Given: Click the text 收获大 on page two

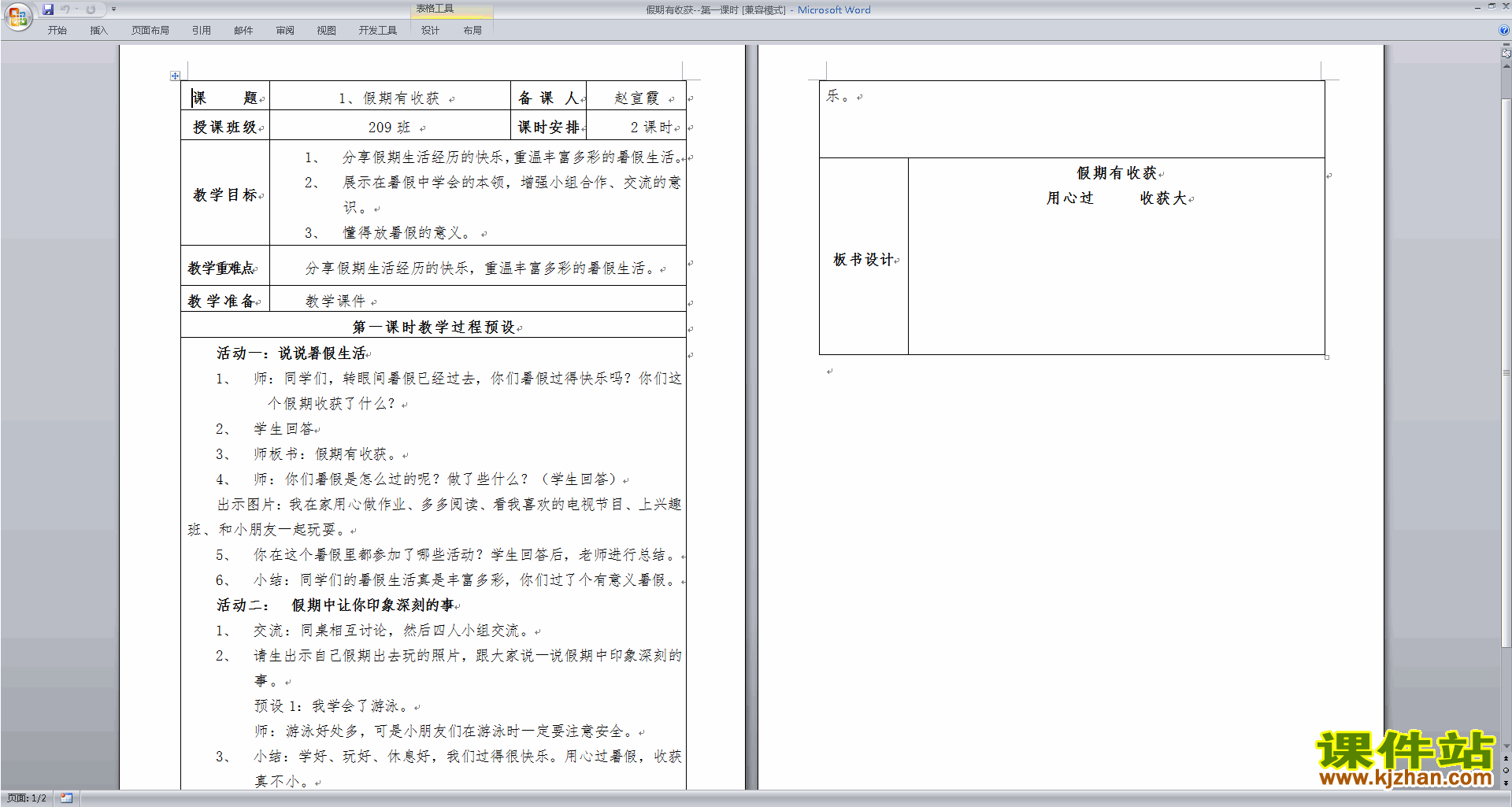Looking at the screenshot, I should point(1163,198).
